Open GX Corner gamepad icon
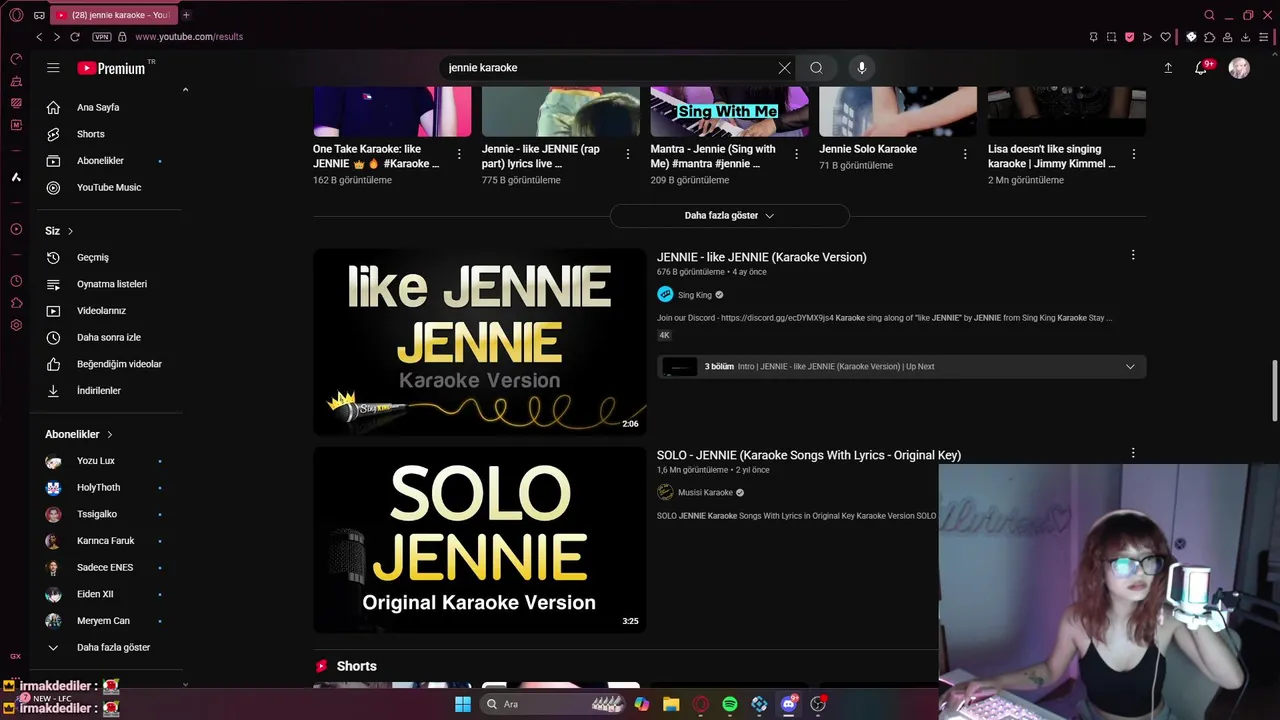The width and height of the screenshot is (1280, 720). click(x=39, y=15)
